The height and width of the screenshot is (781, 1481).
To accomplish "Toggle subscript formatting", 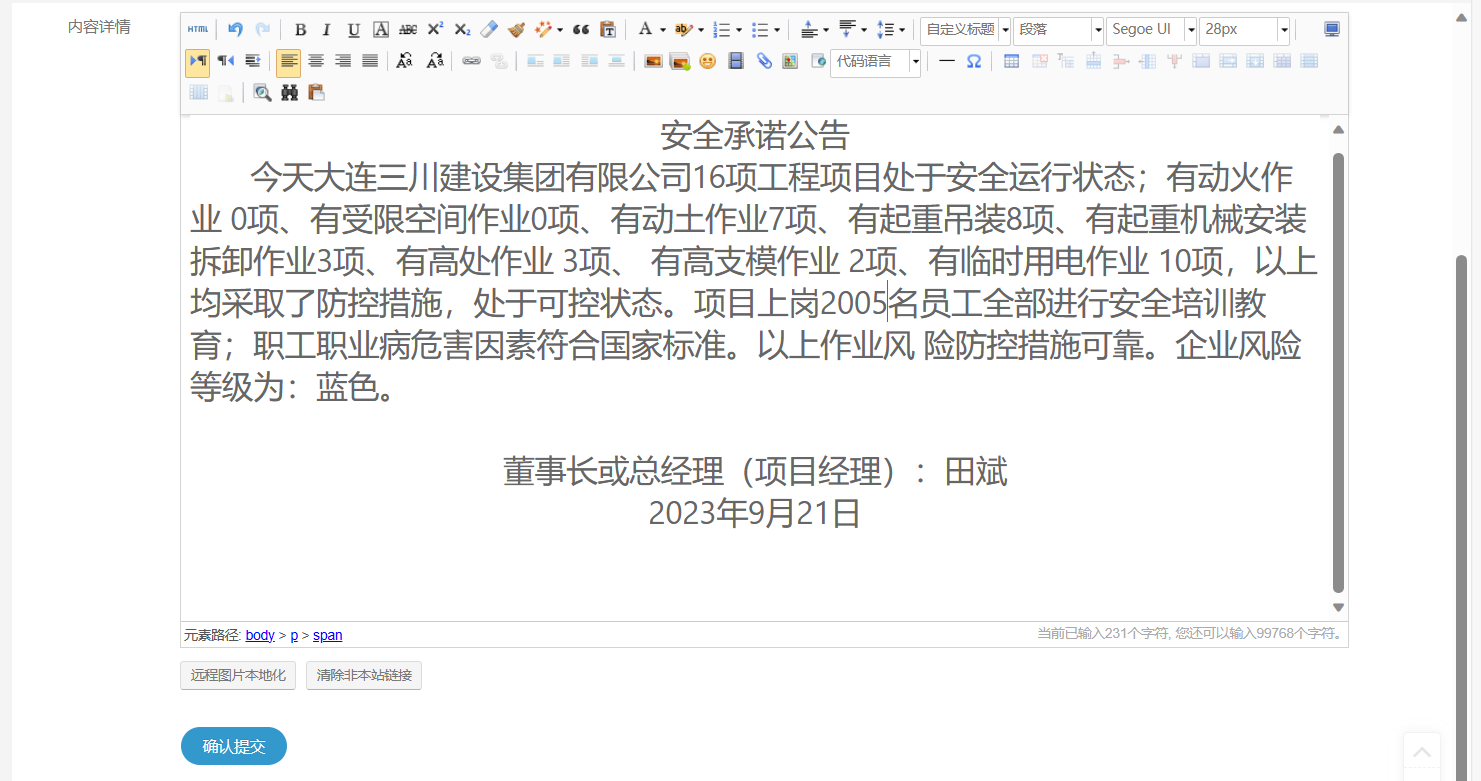I will pyautogui.click(x=462, y=30).
